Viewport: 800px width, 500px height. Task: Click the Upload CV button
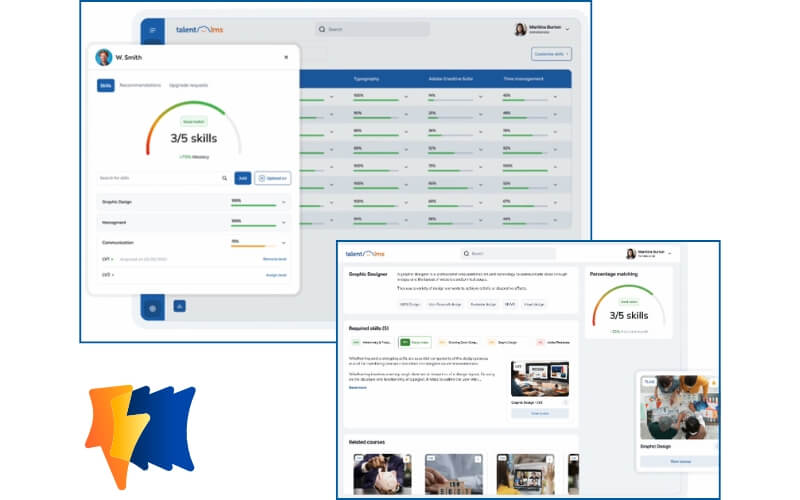[x=272, y=178]
